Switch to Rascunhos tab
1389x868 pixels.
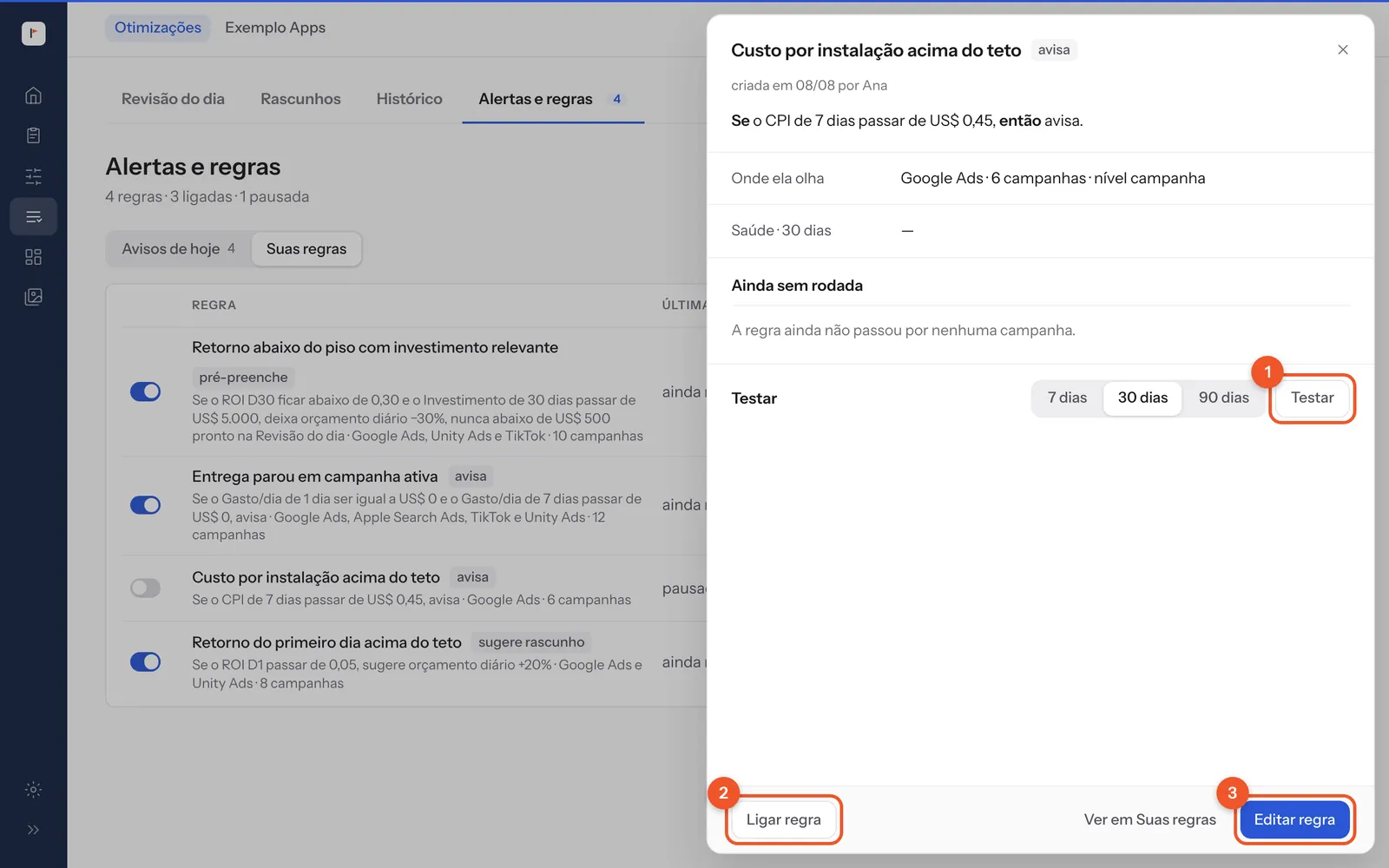[300, 99]
